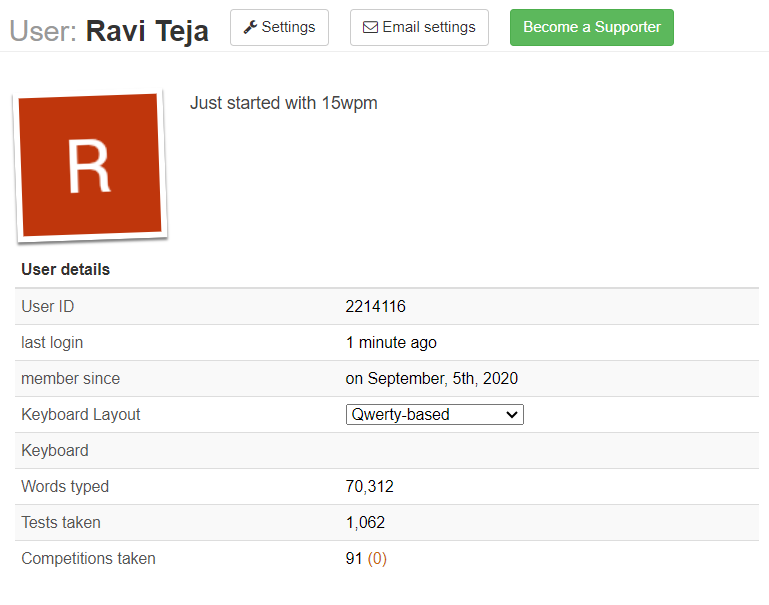Click the words typed value 70,312
Viewport: 769px width, 605px height.
369,486
